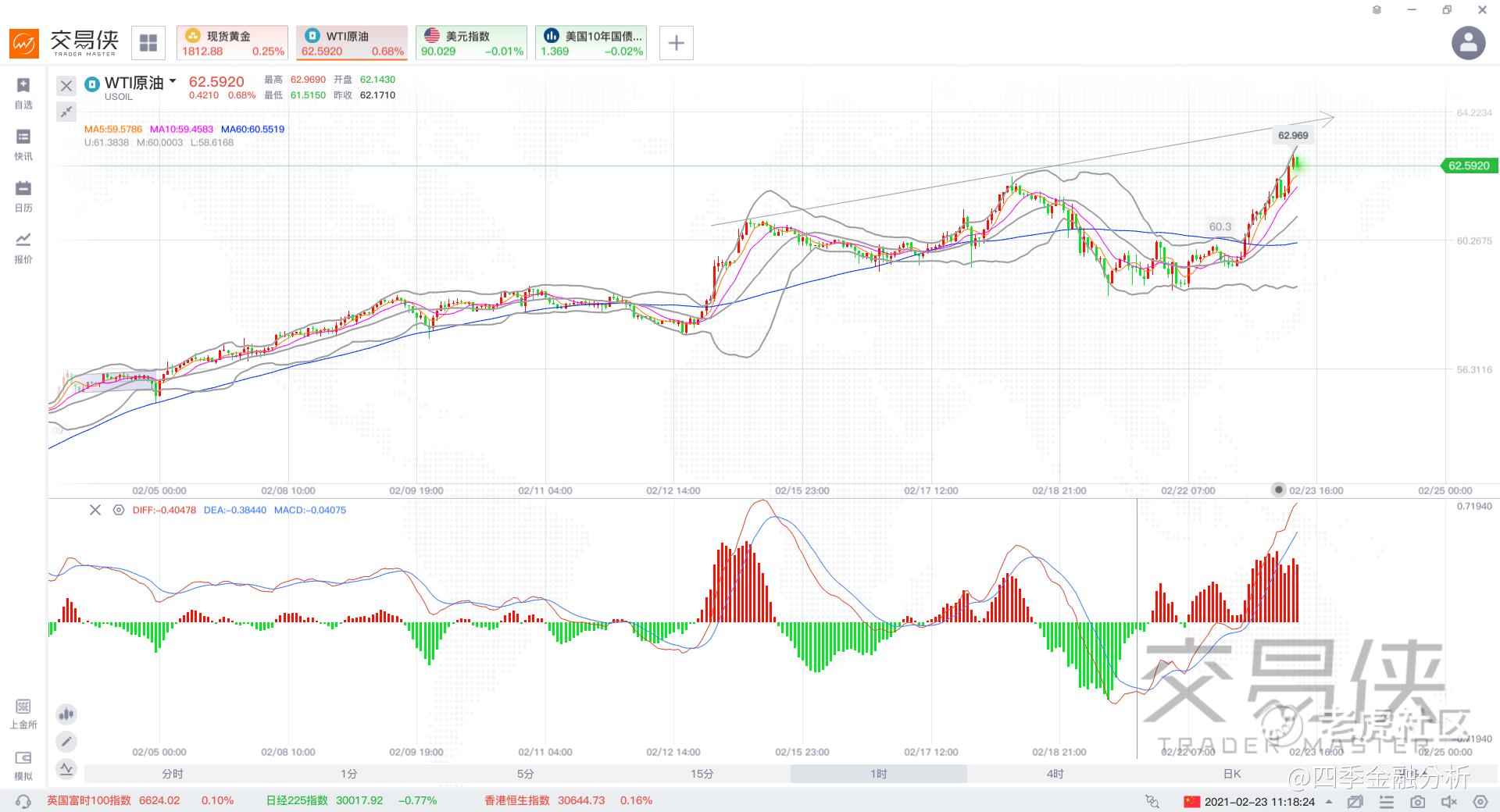Viewport: 1500px width, 812px height.
Task: Open the 自选 watchlist sidebar icon
Action: (x=23, y=93)
